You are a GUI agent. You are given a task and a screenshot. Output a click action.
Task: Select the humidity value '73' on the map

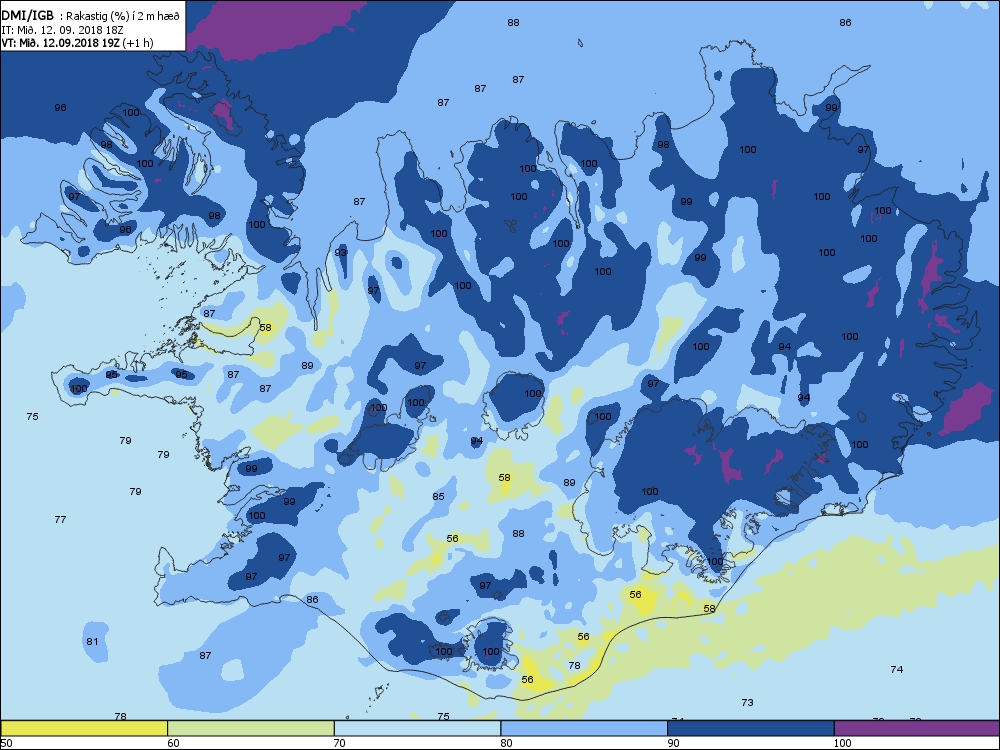click(x=747, y=703)
